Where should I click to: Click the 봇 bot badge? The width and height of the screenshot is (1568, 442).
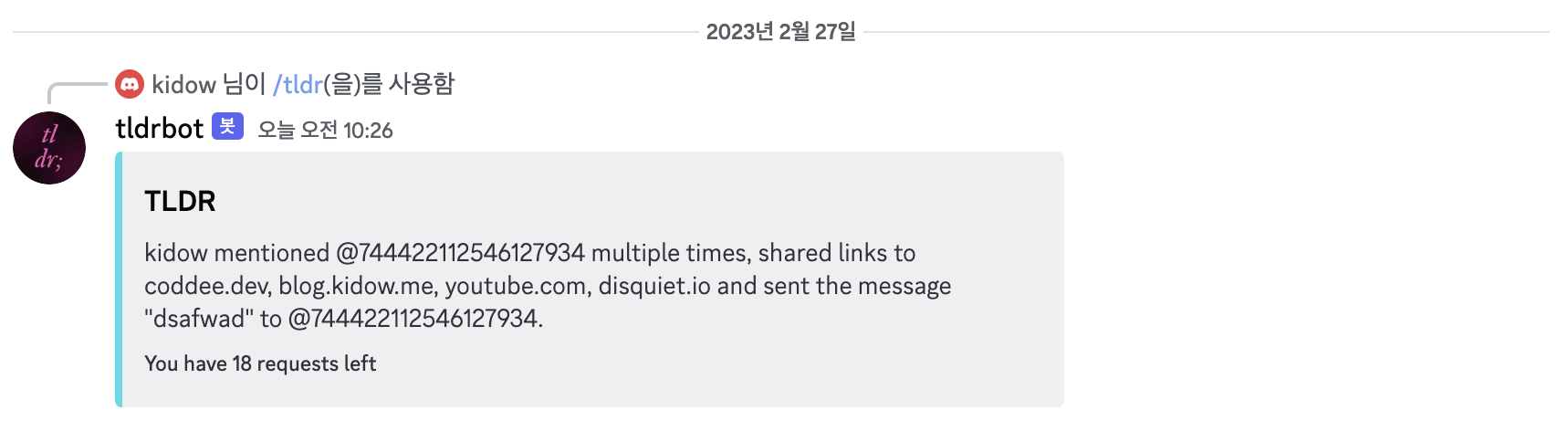click(x=227, y=127)
